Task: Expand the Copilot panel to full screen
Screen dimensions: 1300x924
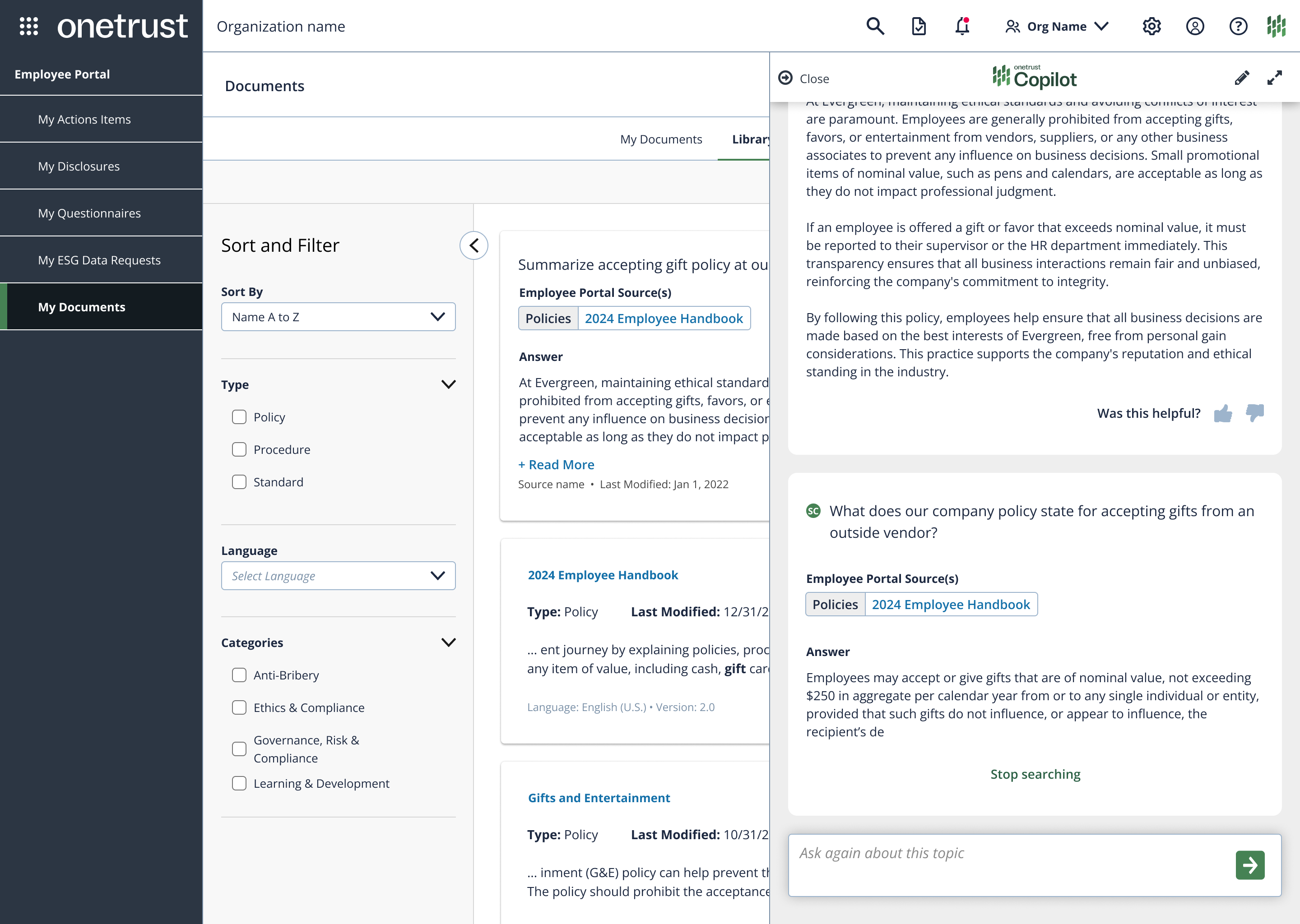Action: (1275, 78)
